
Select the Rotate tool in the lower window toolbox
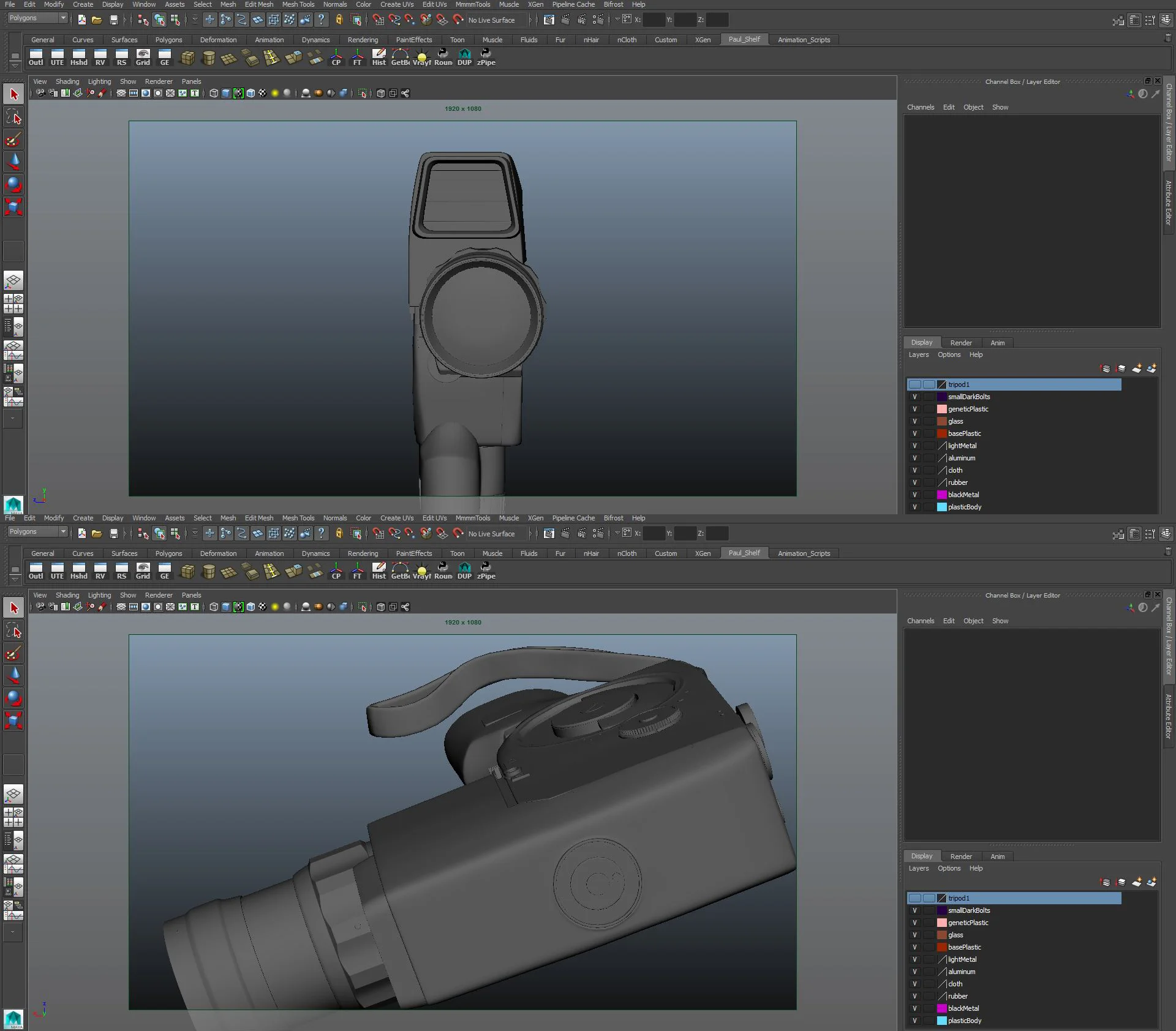coord(13,698)
